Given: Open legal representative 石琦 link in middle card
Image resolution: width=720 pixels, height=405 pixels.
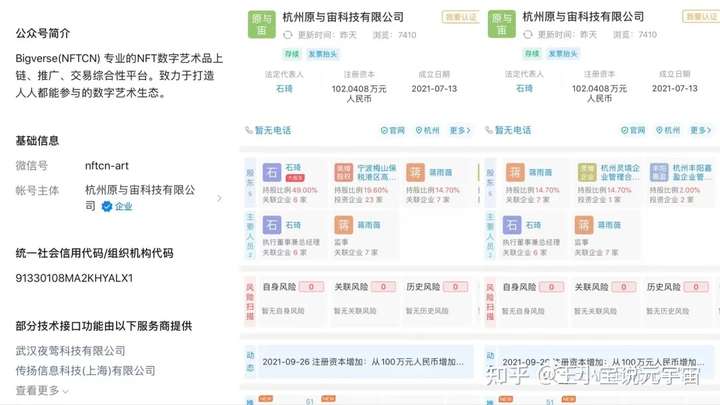Looking at the screenshot, I should [284, 89].
